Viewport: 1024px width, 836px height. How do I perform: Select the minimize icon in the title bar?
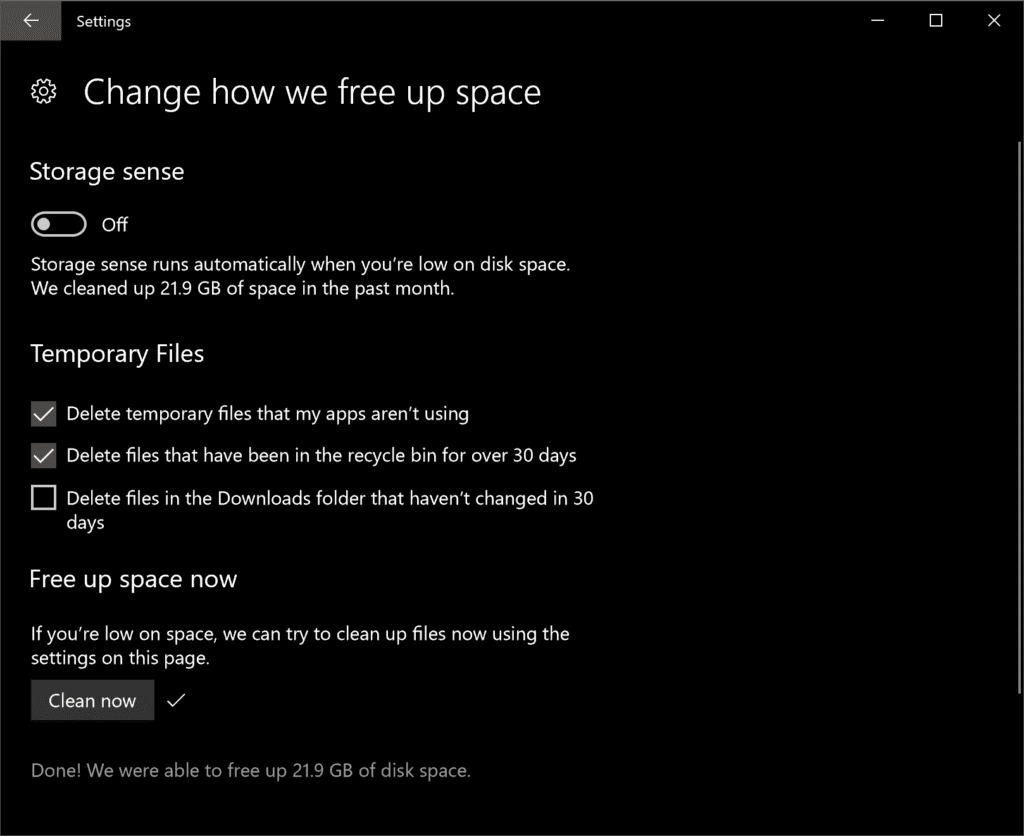point(877,20)
